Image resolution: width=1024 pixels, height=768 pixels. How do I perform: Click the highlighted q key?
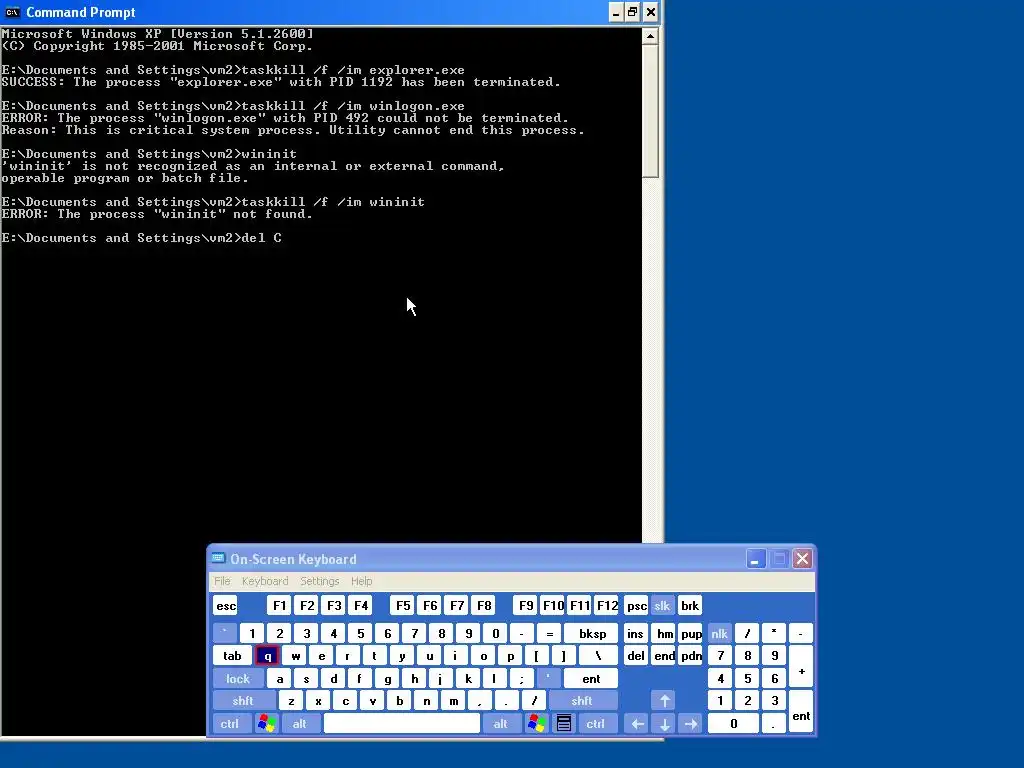tap(268, 656)
